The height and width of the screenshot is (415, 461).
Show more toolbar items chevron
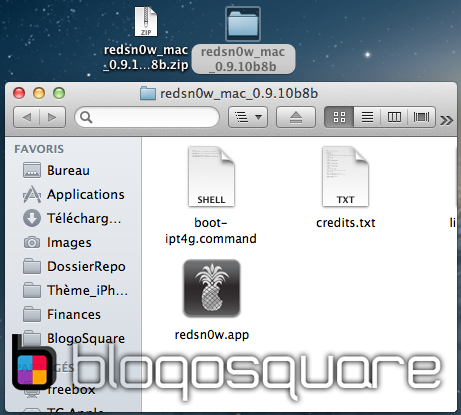(x=447, y=120)
